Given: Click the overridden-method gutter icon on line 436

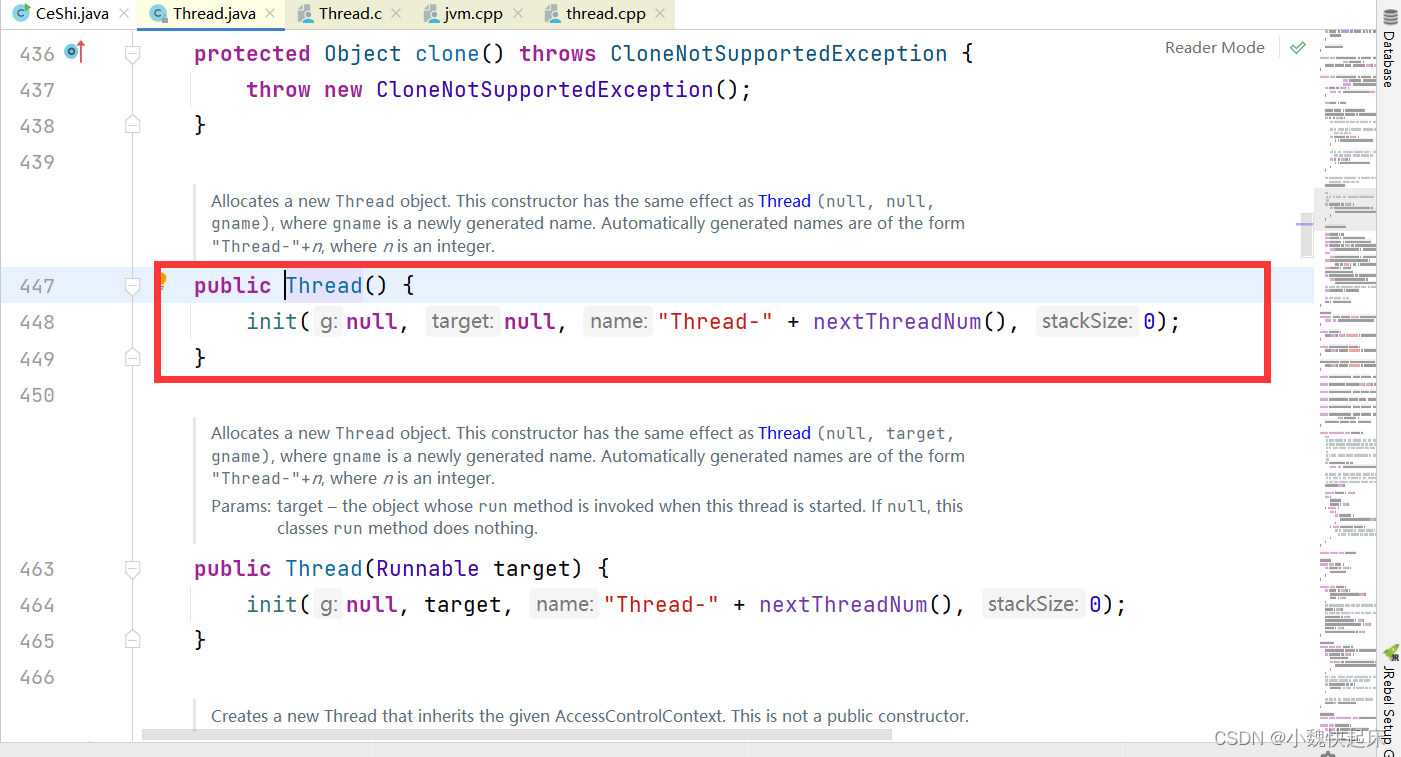Looking at the screenshot, I should (x=74, y=51).
